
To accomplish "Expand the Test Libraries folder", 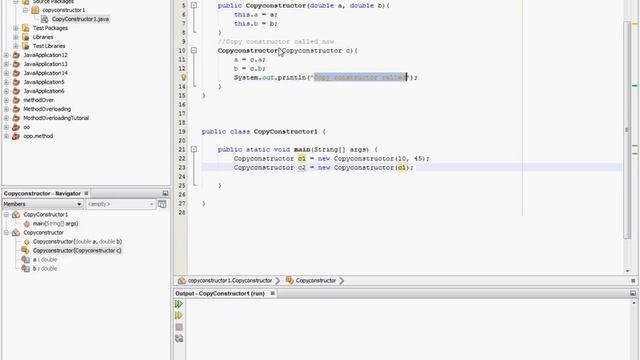I will (16, 46).
